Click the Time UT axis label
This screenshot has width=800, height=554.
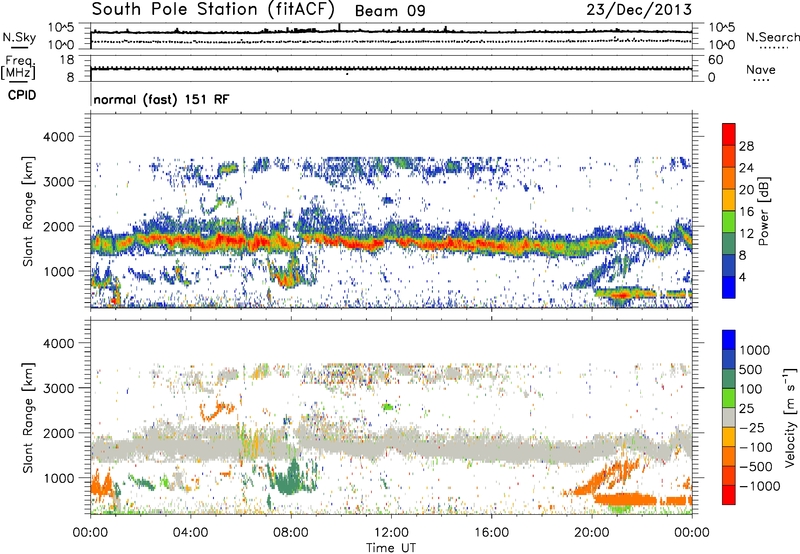tap(391, 548)
